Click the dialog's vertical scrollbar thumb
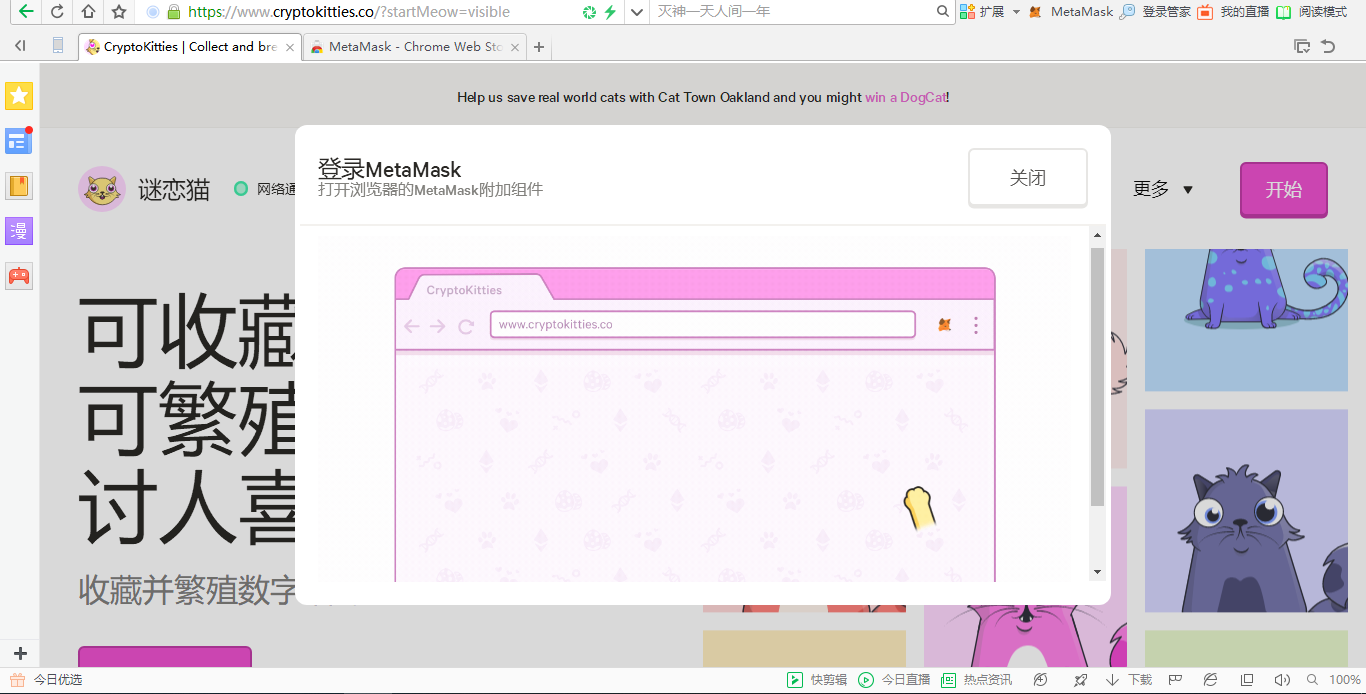Screen dimensions: 1366x694 1097,375
